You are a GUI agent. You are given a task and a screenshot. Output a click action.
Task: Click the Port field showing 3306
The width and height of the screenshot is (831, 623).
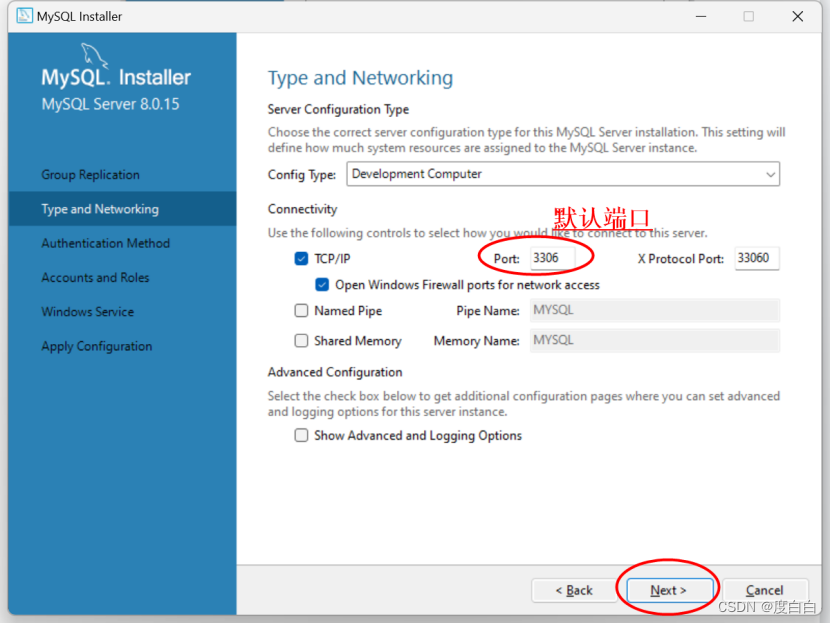[552, 258]
